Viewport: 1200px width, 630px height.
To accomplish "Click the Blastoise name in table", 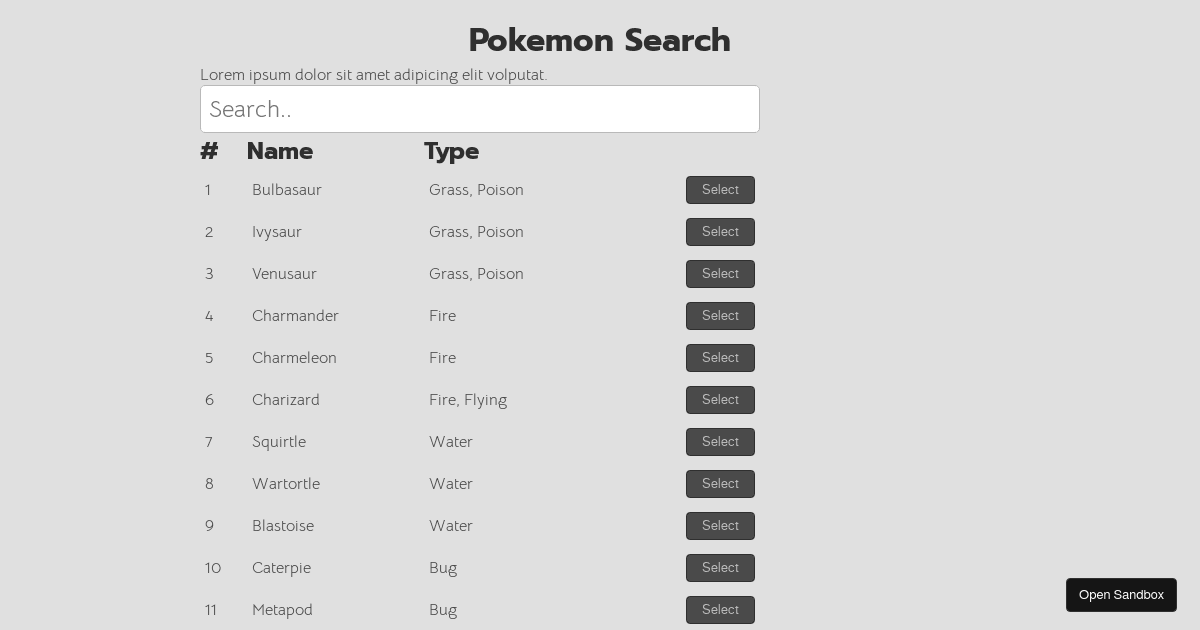I will point(283,526).
